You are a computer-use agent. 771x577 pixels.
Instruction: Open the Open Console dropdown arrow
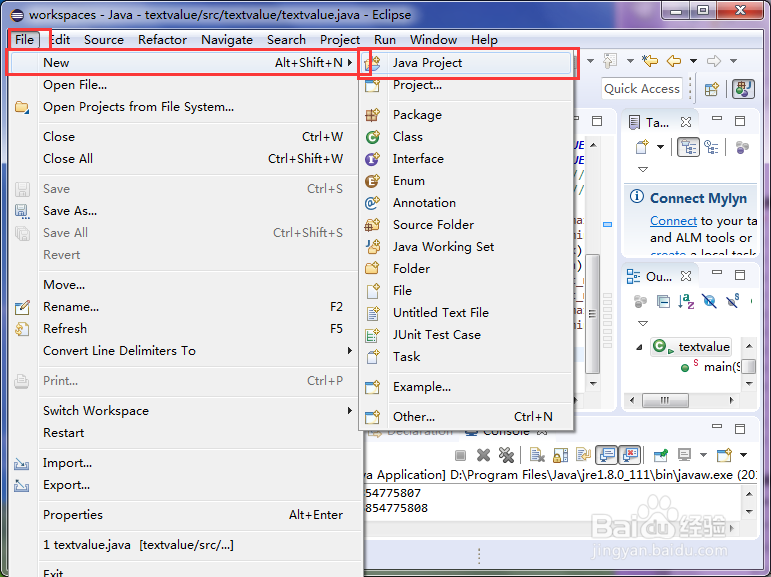(743, 456)
